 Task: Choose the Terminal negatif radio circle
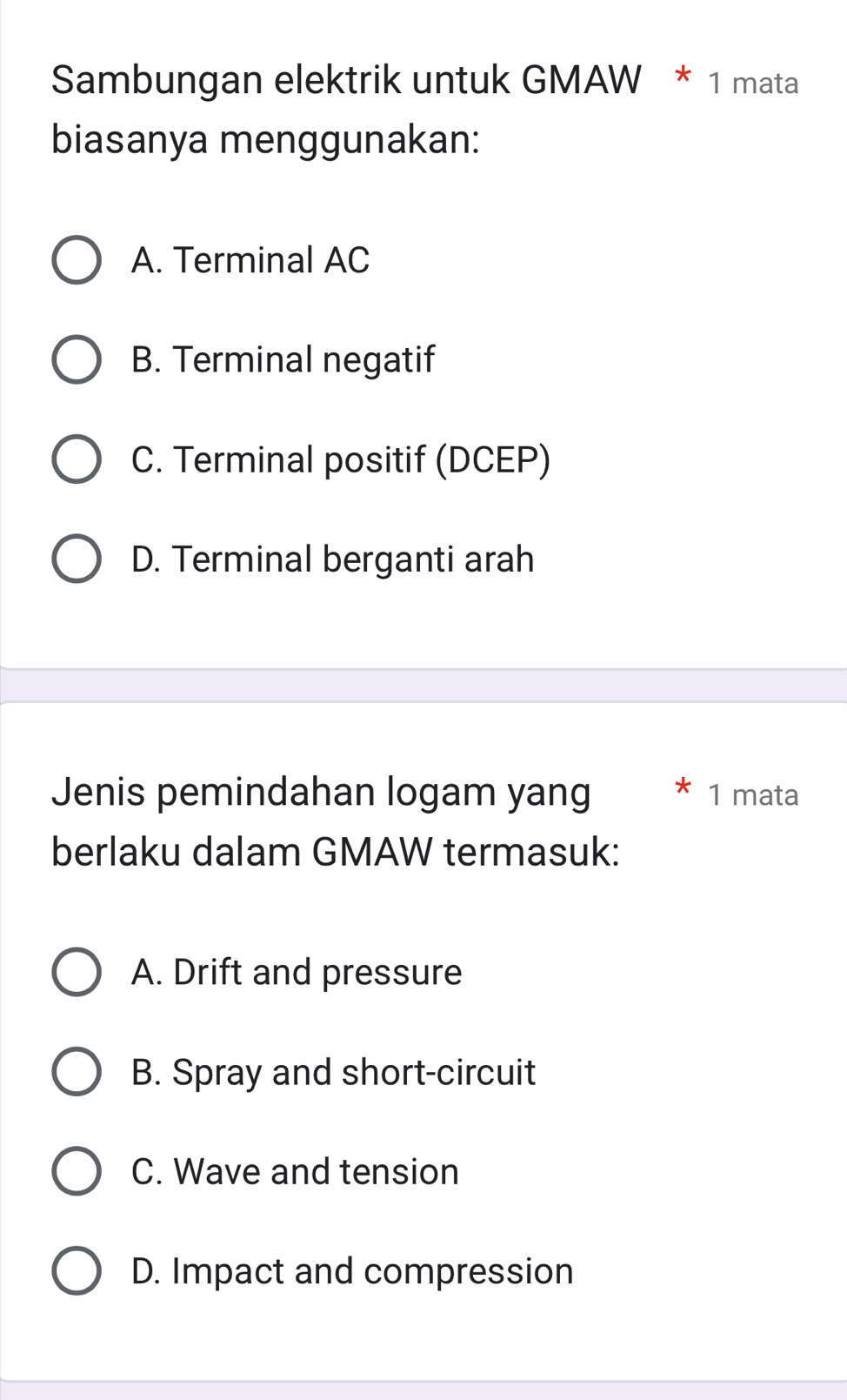click(77, 359)
